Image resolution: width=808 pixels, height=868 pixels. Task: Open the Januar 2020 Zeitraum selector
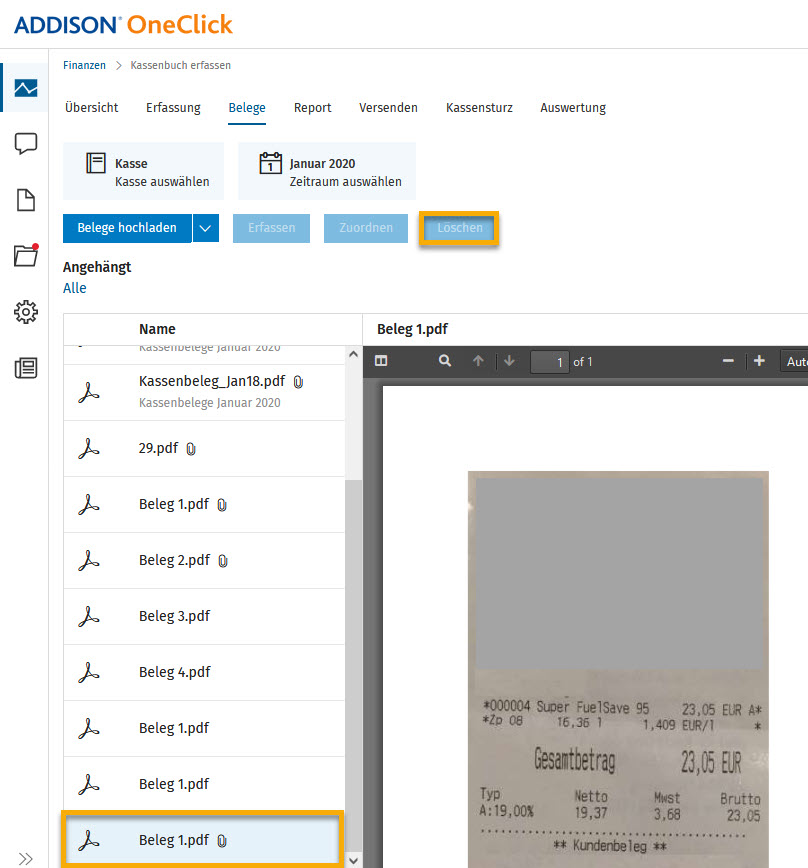(x=327, y=171)
